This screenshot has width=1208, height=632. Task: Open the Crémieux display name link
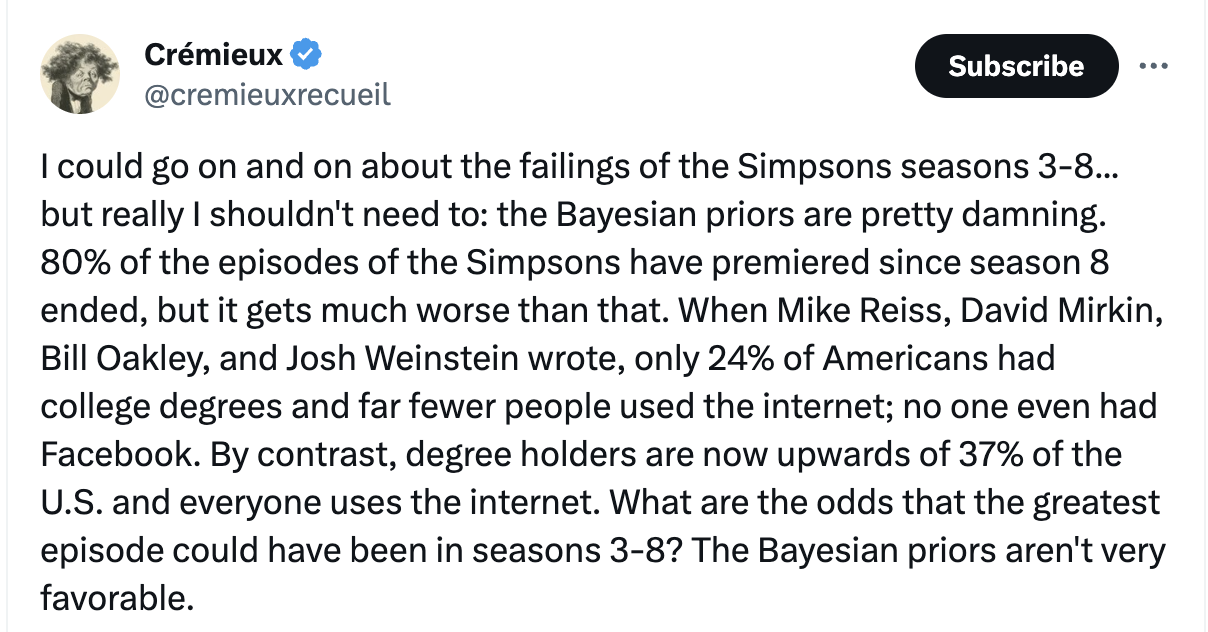(214, 54)
